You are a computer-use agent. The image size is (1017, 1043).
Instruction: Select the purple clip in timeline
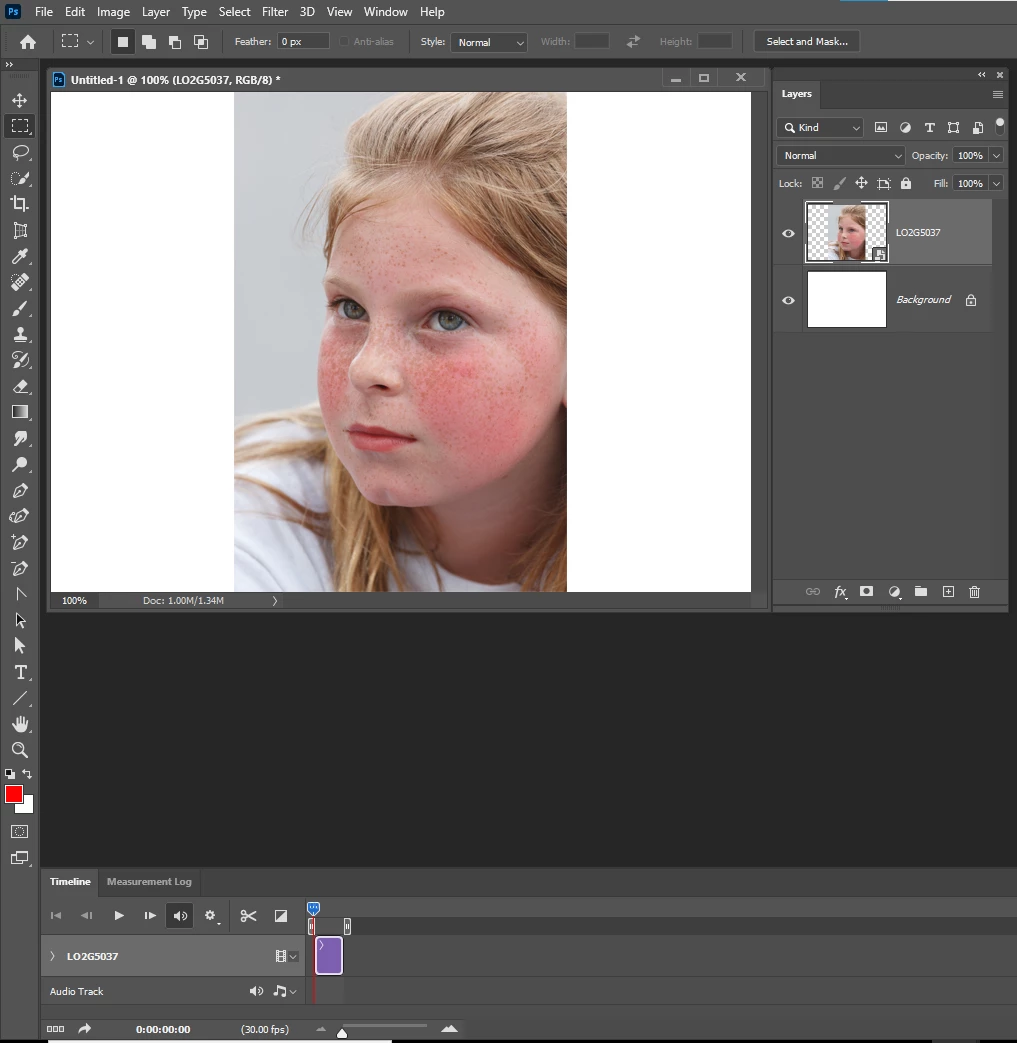click(x=329, y=956)
